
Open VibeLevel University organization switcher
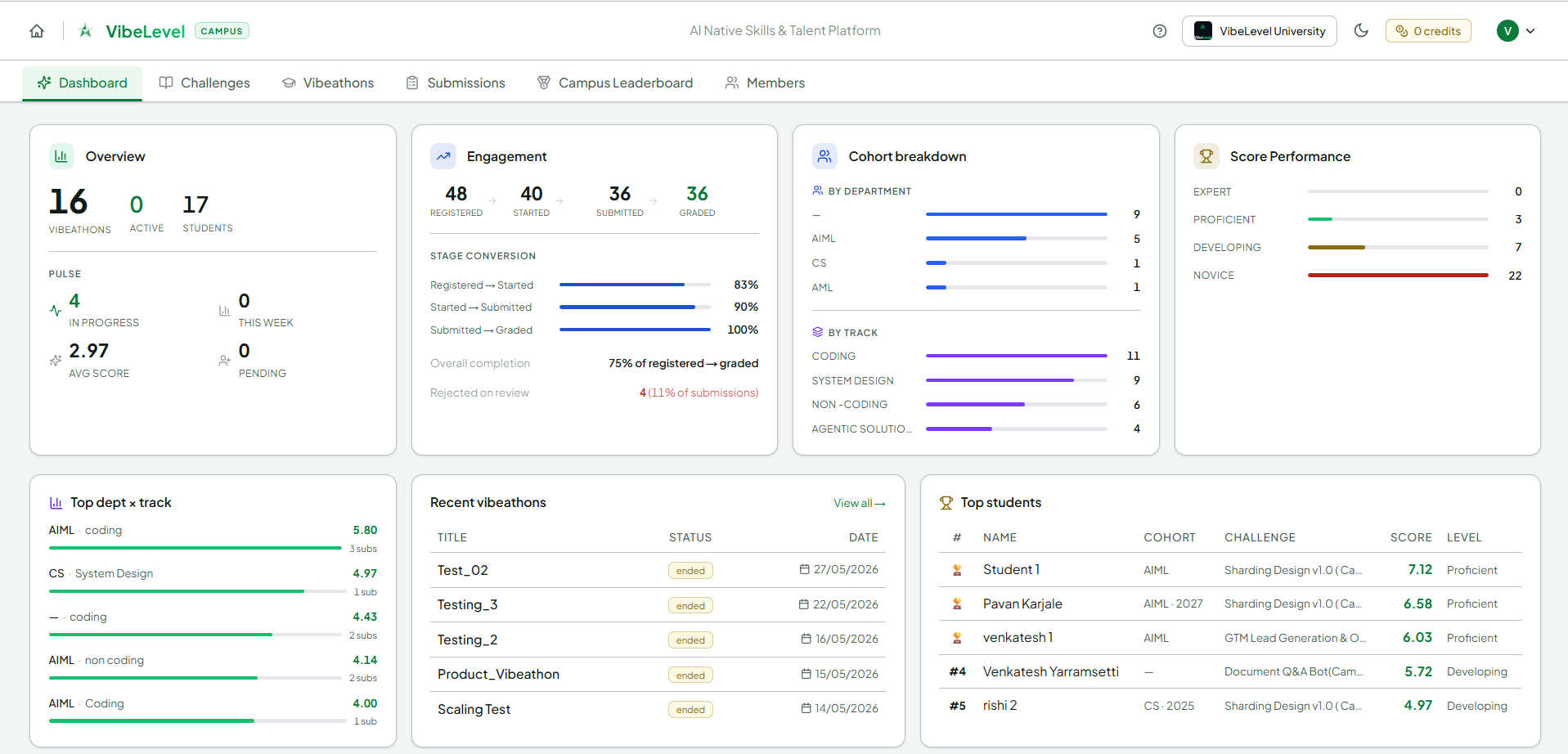coord(1259,31)
